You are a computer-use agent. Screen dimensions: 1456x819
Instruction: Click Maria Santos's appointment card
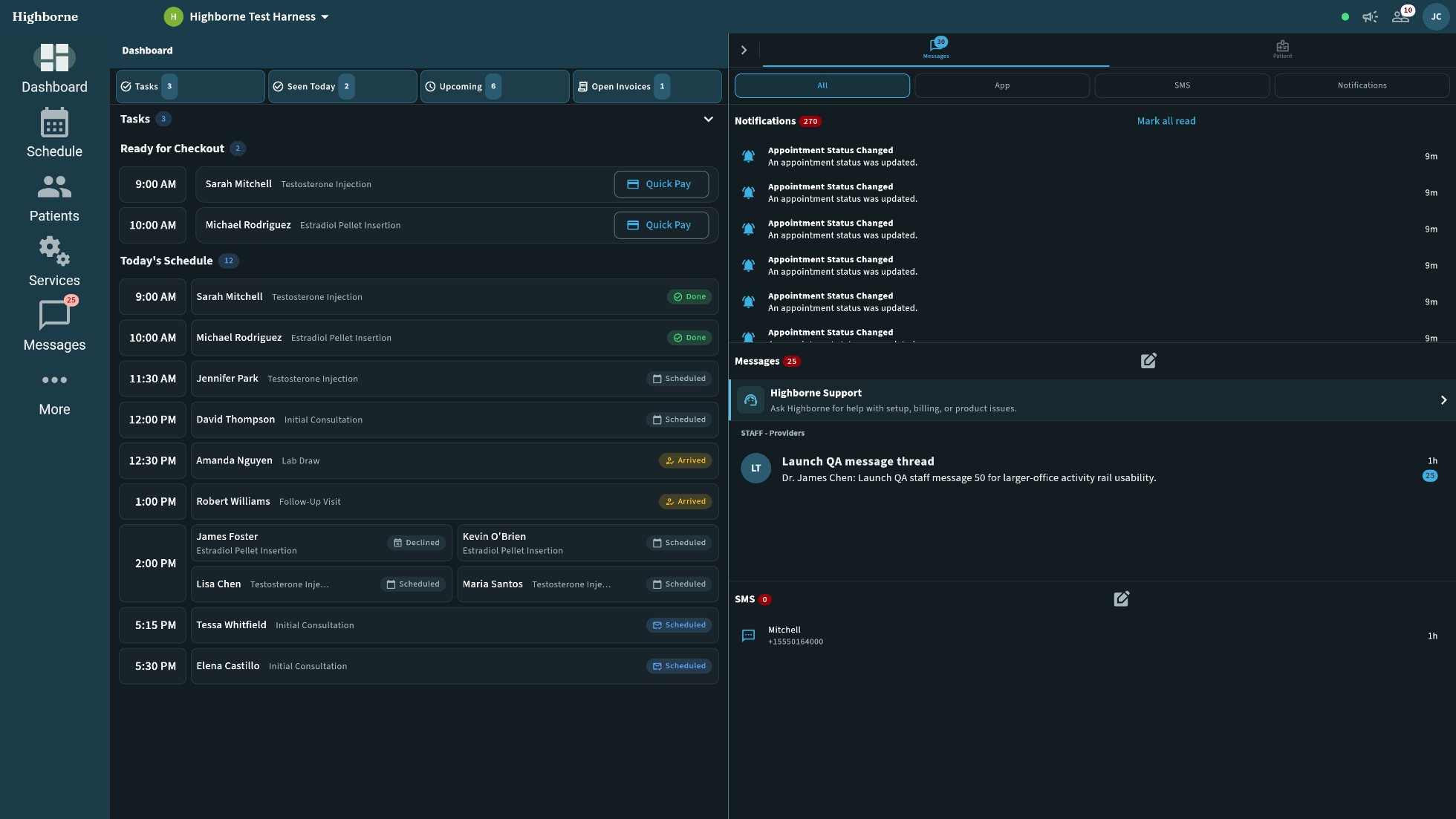click(x=588, y=584)
